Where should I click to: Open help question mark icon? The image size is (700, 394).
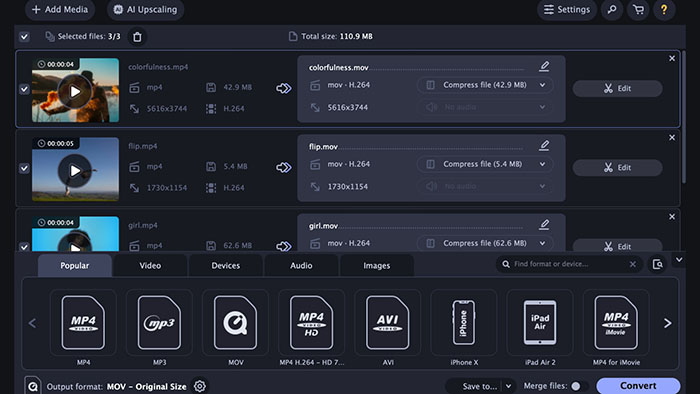[x=664, y=9]
